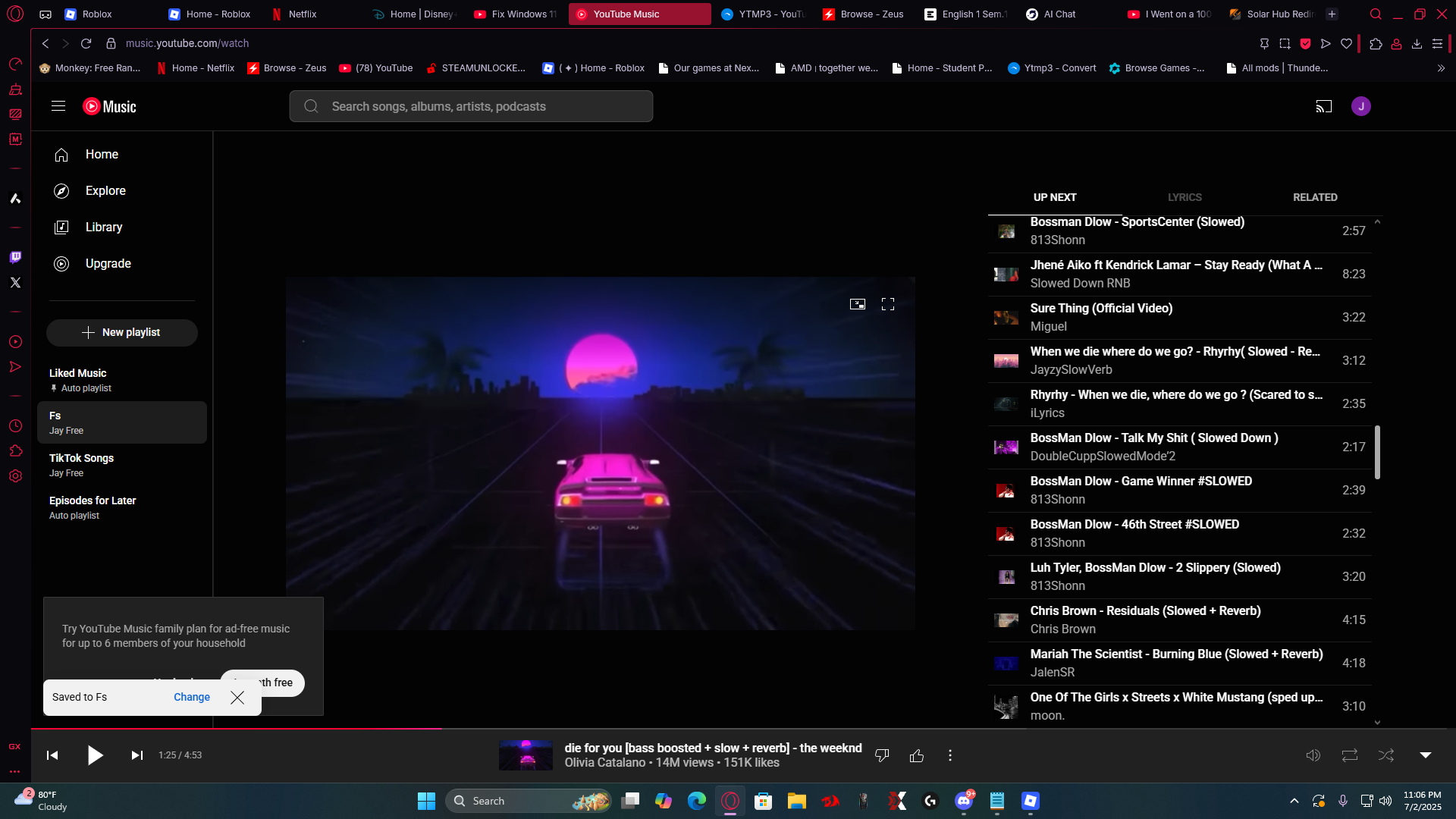The width and height of the screenshot is (1456, 819).
Task: Play Sure Thing (Official Video) from queue
Action: coord(1179,317)
